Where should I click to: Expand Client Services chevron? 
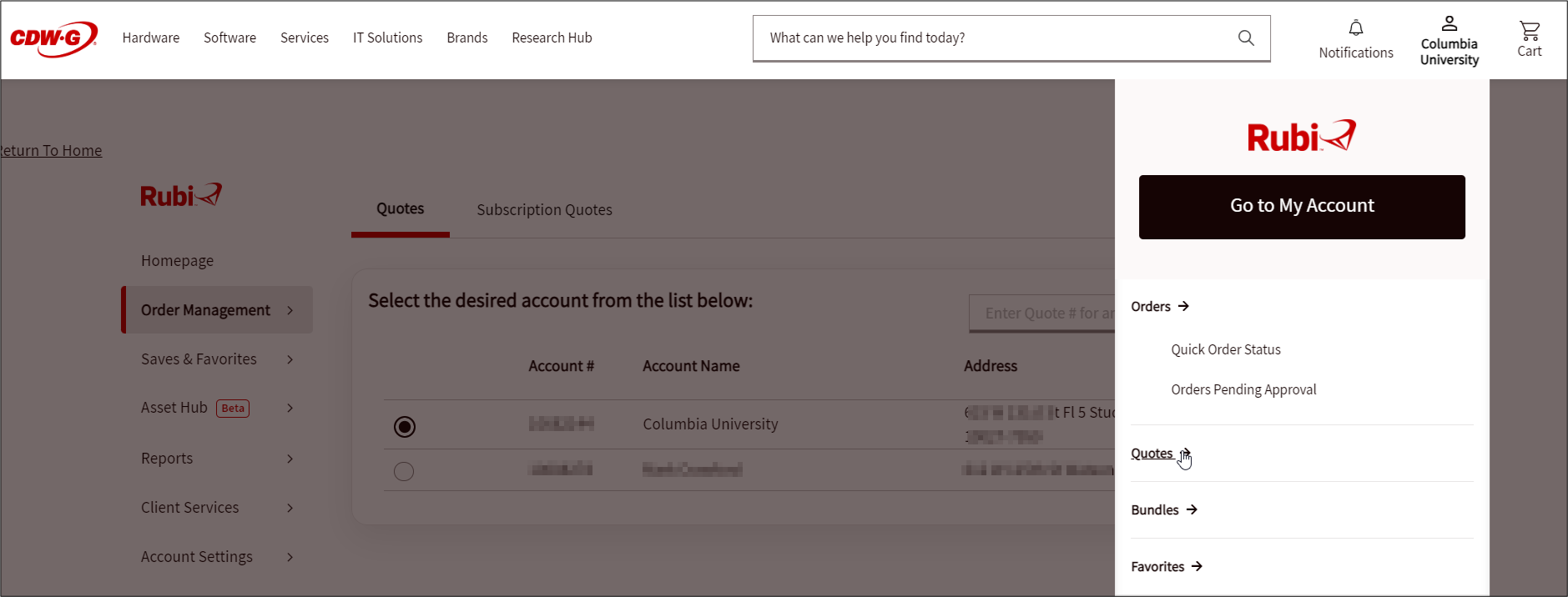click(290, 508)
